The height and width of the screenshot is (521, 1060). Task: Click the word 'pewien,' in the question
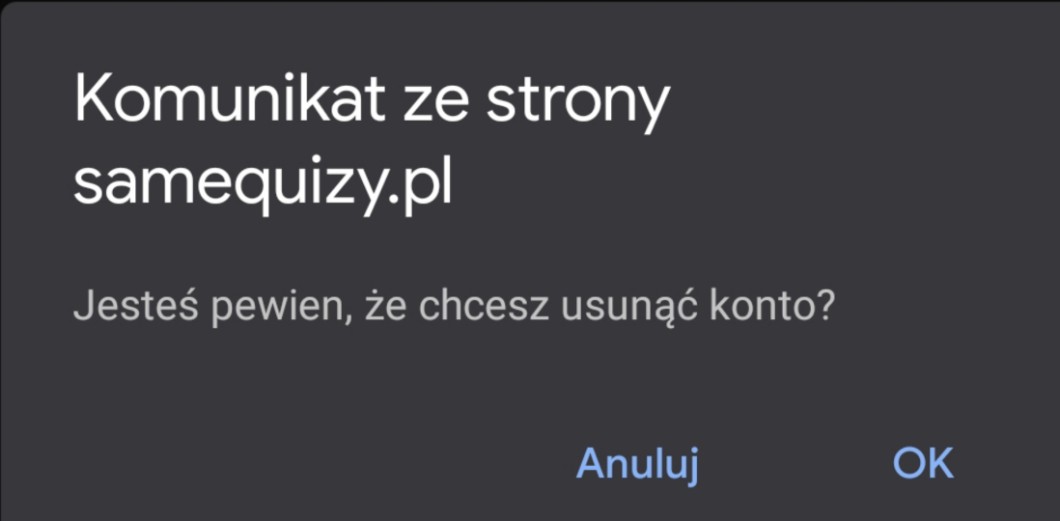[281, 309]
